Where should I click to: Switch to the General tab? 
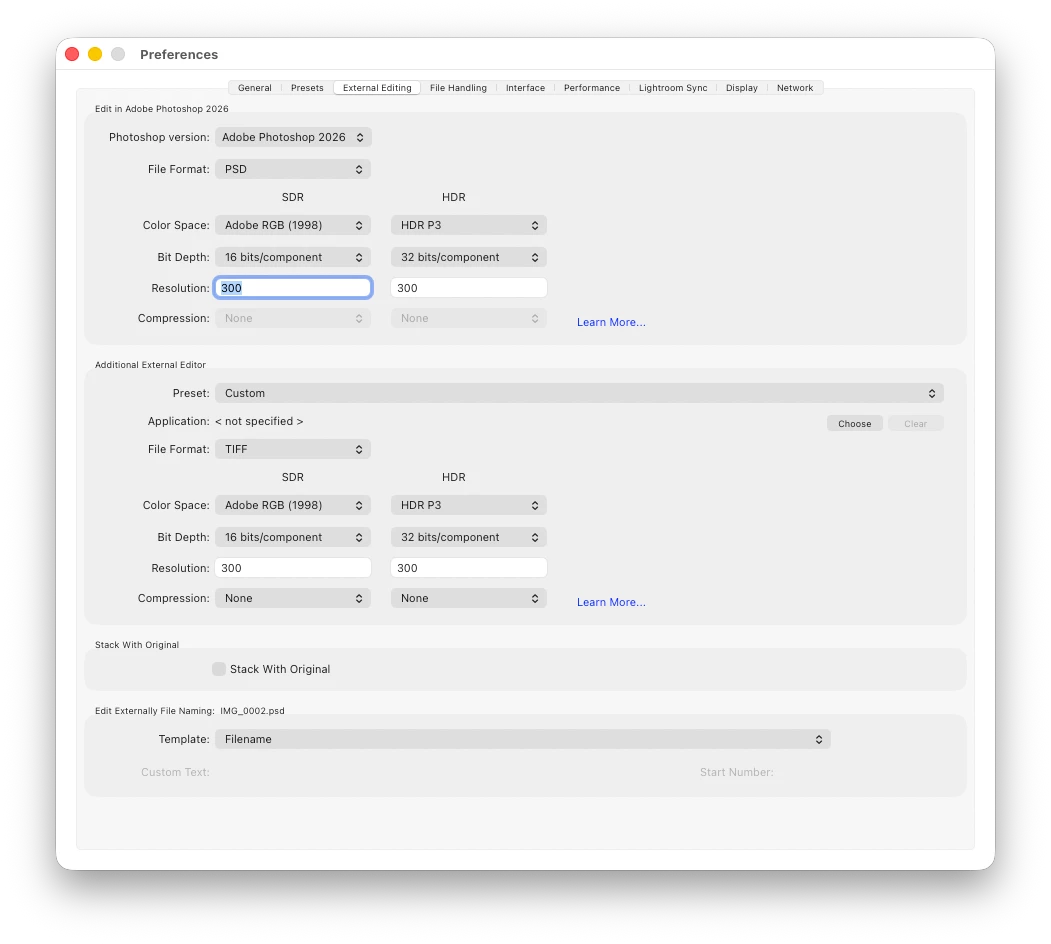[x=255, y=88]
